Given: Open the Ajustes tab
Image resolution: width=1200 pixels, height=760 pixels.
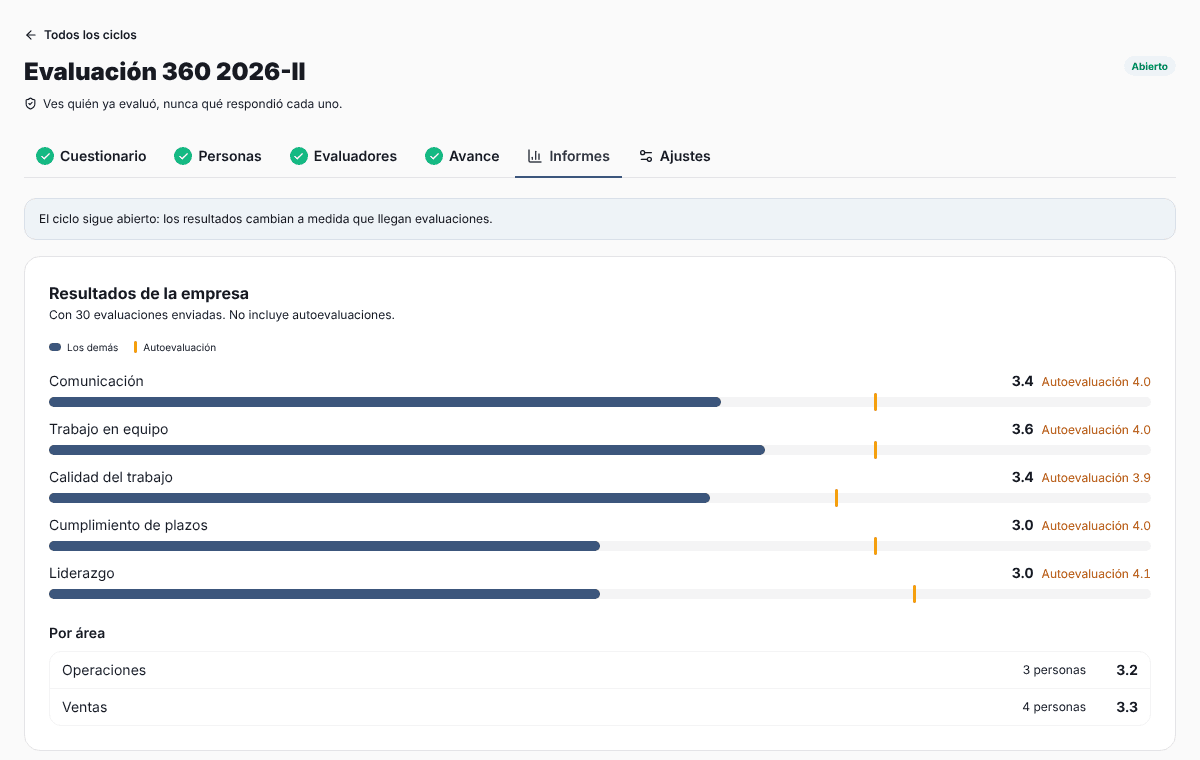Looking at the screenshot, I should coord(675,156).
